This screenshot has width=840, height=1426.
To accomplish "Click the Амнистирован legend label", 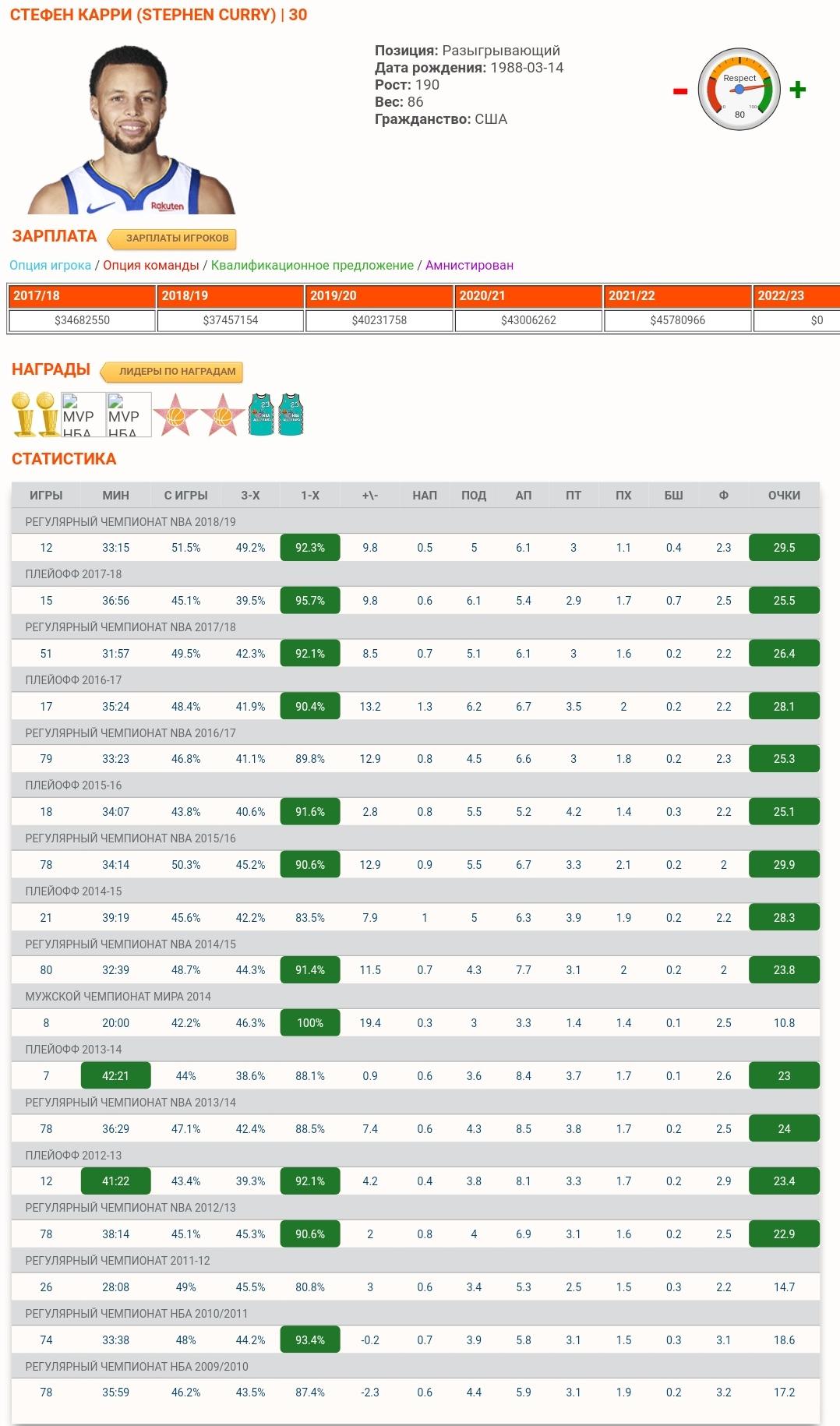I will [x=469, y=265].
